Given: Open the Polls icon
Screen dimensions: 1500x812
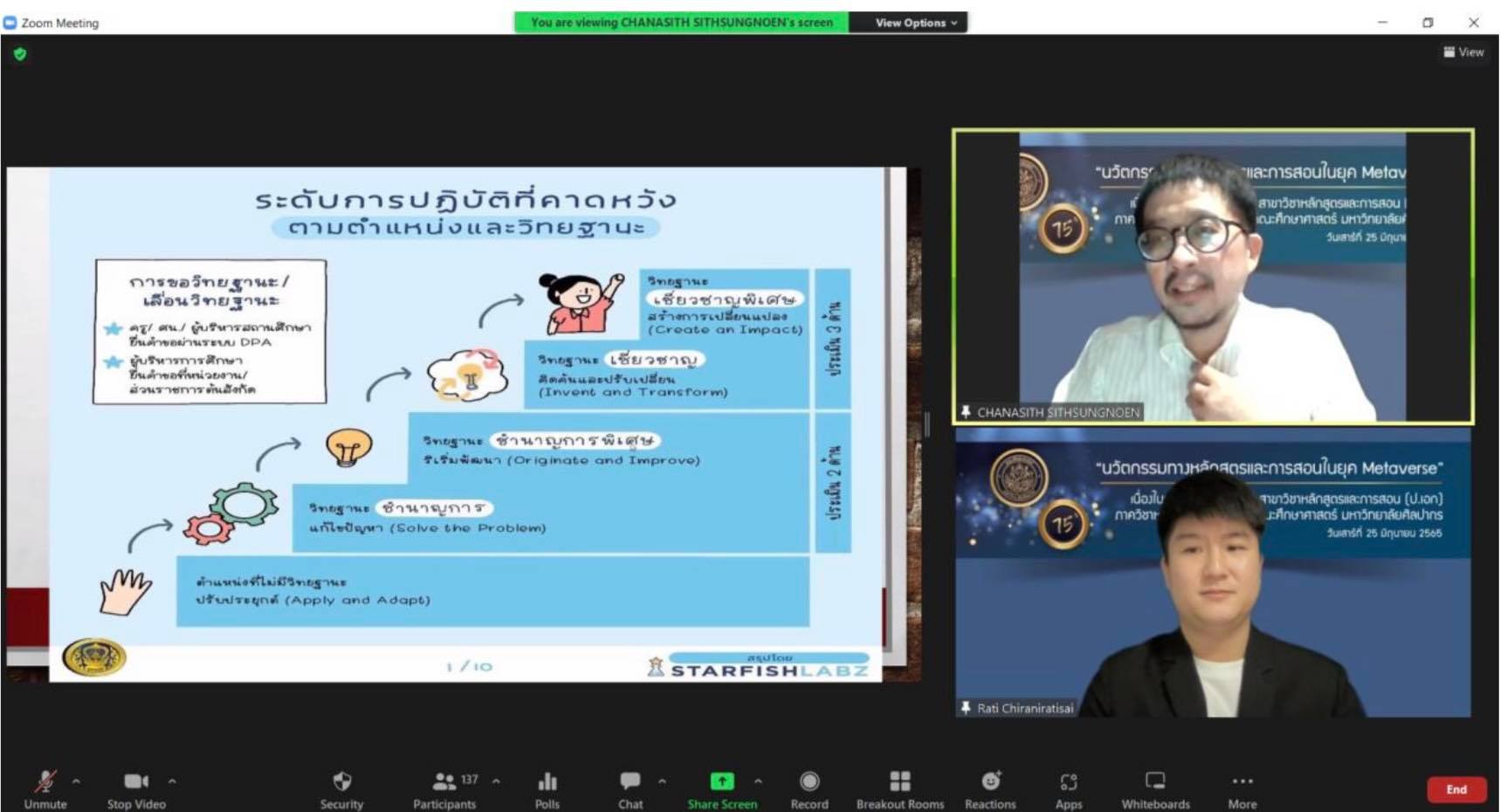Looking at the screenshot, I should (547, 788).
